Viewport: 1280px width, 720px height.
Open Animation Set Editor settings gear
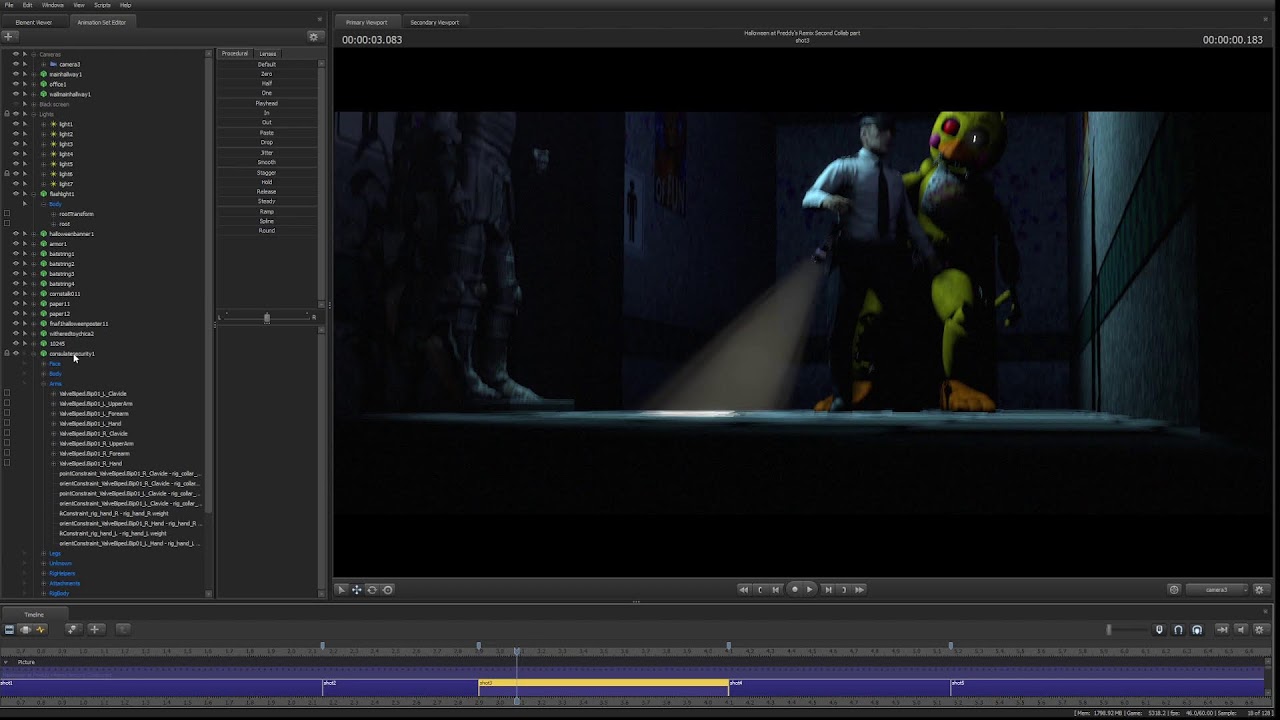313,37
